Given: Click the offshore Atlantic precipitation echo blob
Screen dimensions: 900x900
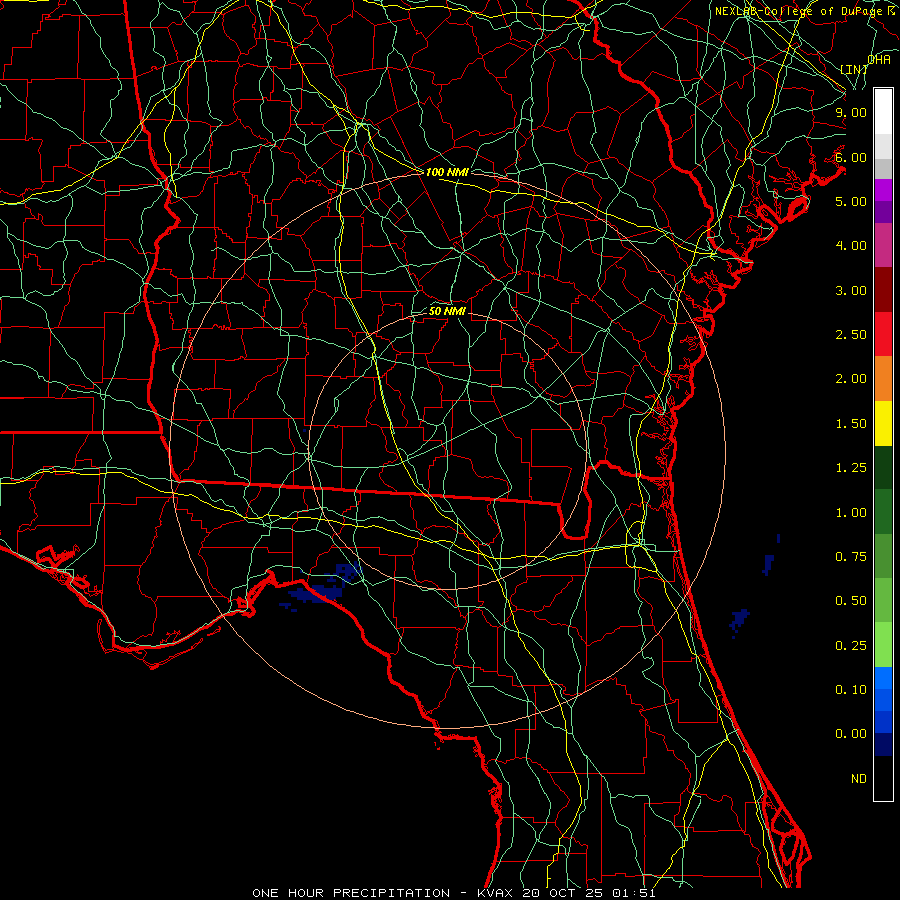Looking at the screenshot, I should click(739, 622).
